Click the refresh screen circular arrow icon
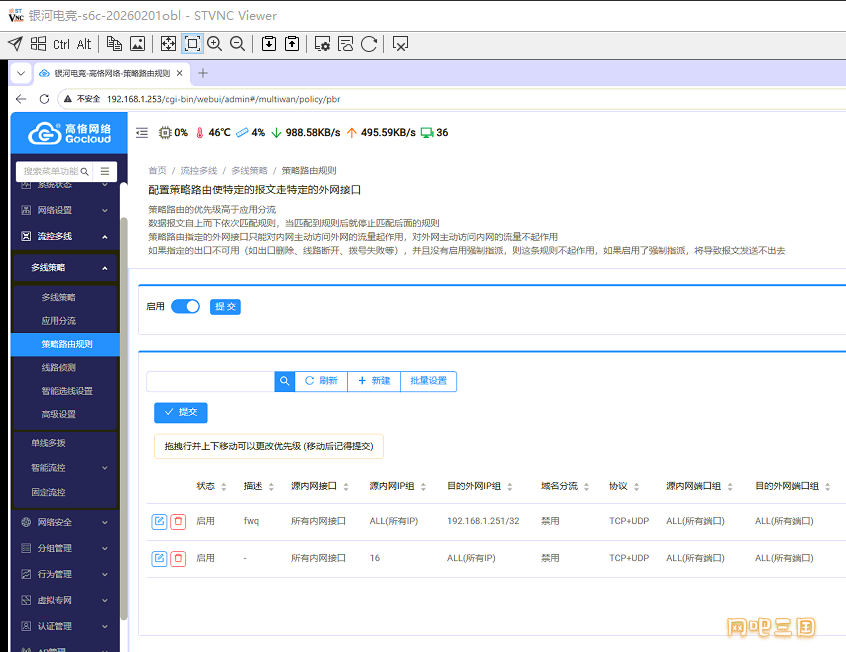The width and height of the screenshot is (846, 652). [369, 44]
